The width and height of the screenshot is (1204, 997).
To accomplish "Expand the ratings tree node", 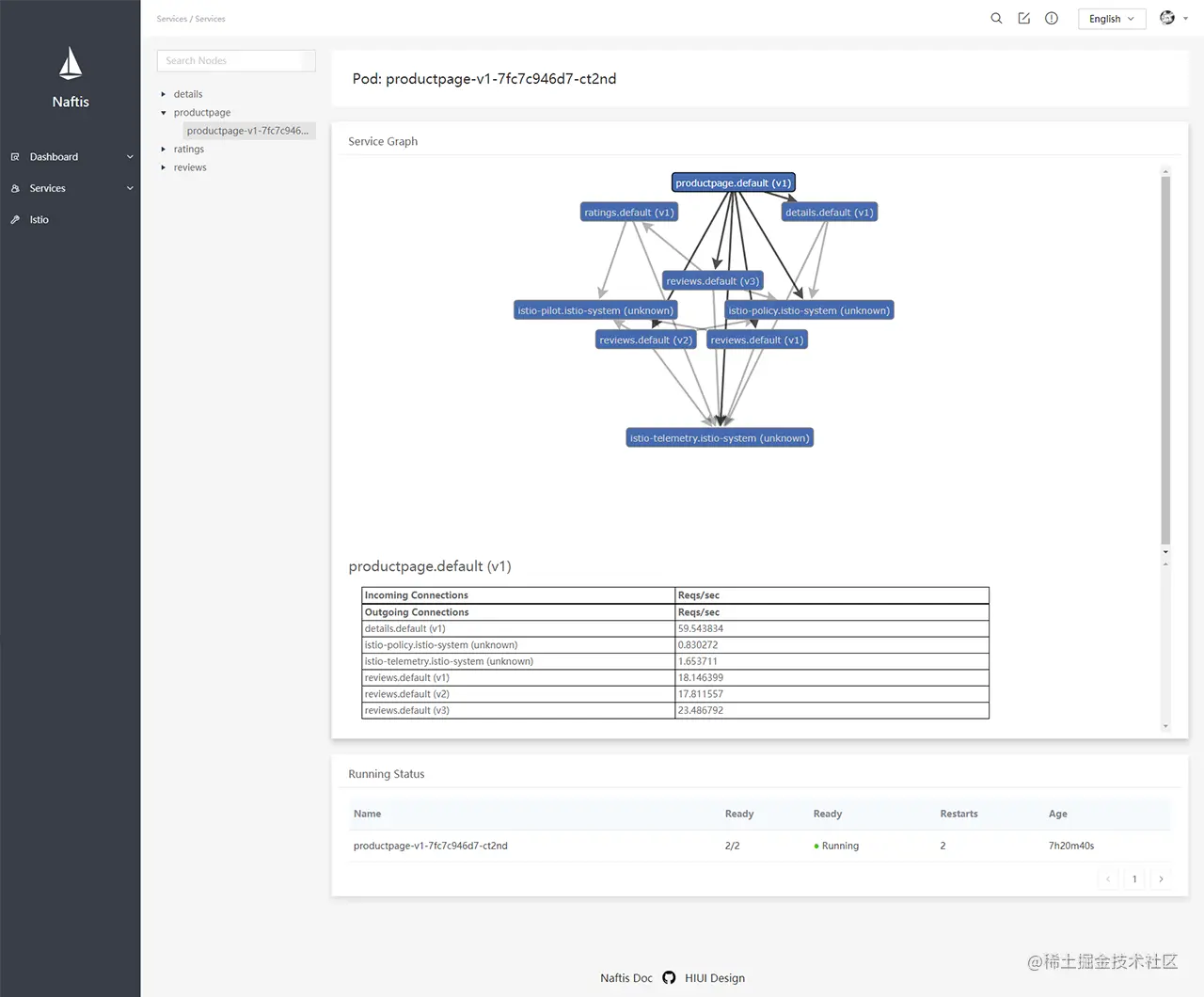I will 164,150.
